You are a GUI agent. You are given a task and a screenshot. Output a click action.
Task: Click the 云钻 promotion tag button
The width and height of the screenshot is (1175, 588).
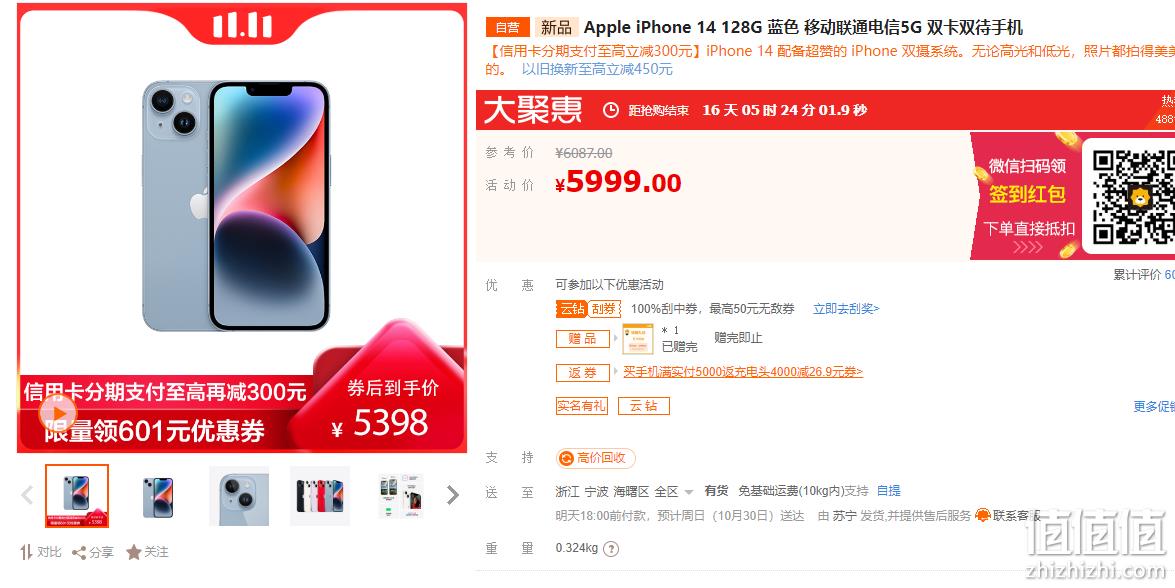click(644, 406)
